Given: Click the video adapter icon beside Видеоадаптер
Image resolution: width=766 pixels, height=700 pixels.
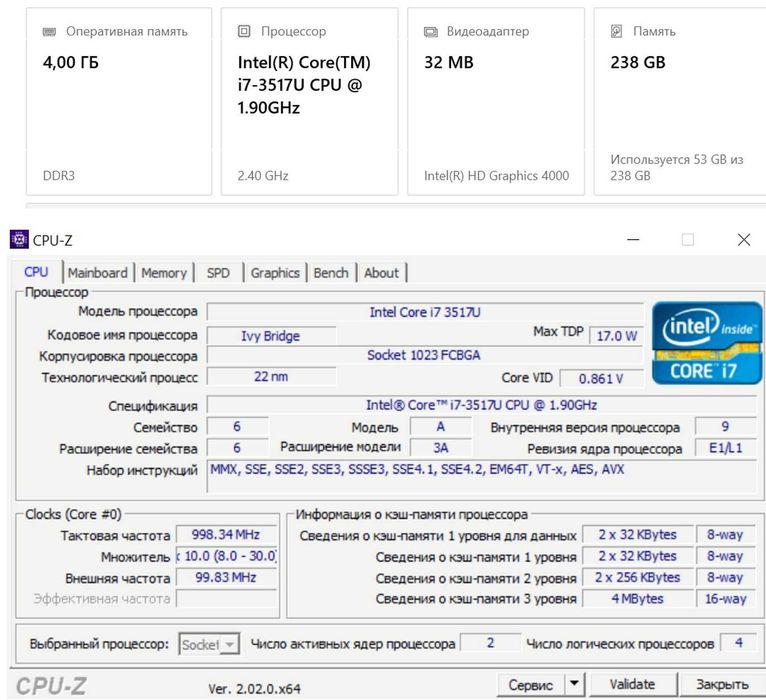Looking at the screenshot, I should [430, 32].
